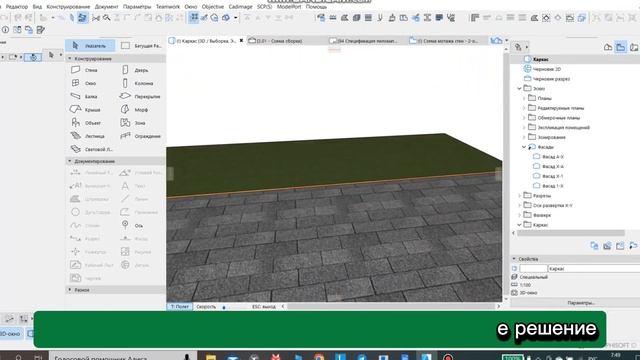Image resolution: width=640 pixels, height=360 pixels.
Task: Click the magnifier find-and-select toolbar icon
Action: (x=107, y=18)
